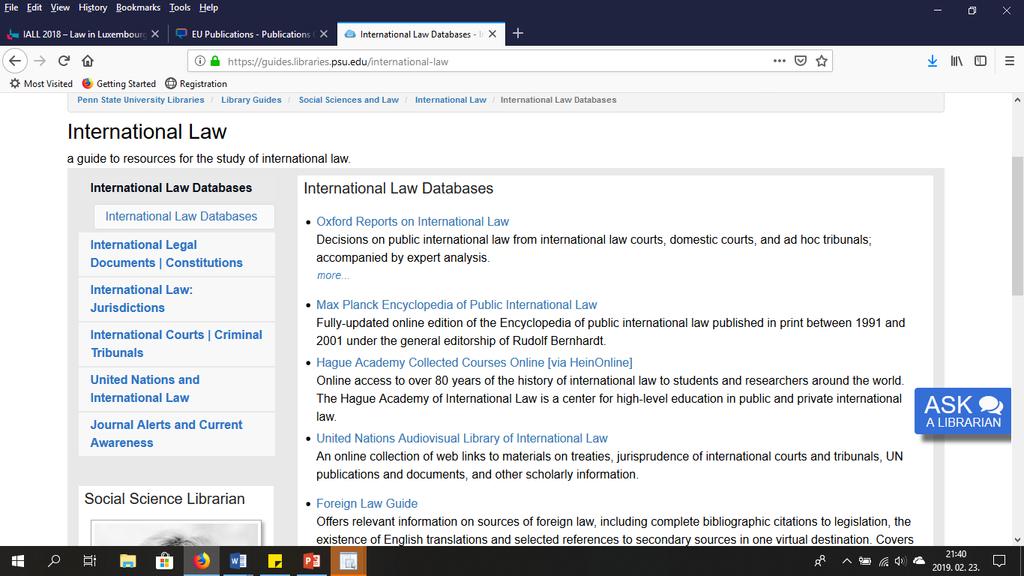The width and height of the screenshot is (1024, 576).
Task: Switch to PowerPoint in taskbar
Action: 312,561
